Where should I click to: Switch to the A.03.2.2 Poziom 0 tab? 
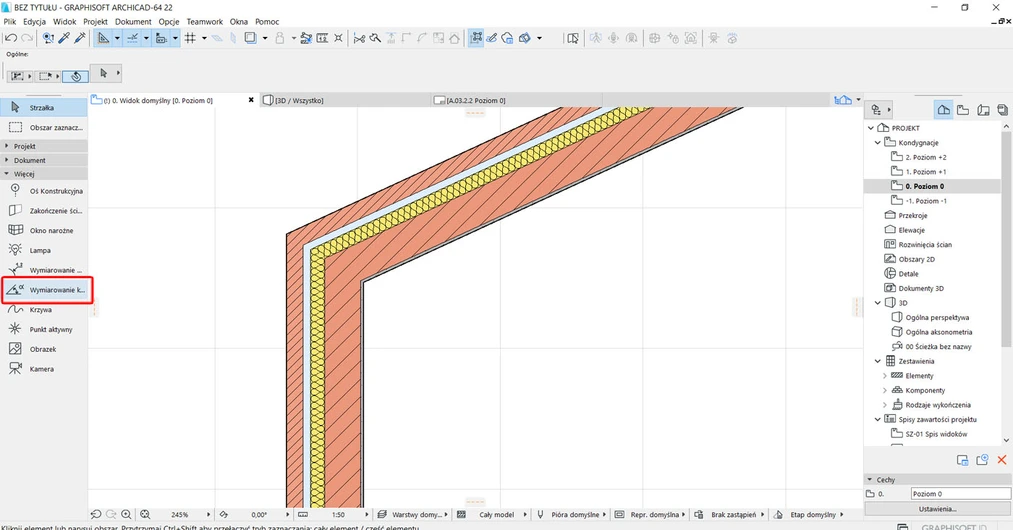(x=517, y=100)
